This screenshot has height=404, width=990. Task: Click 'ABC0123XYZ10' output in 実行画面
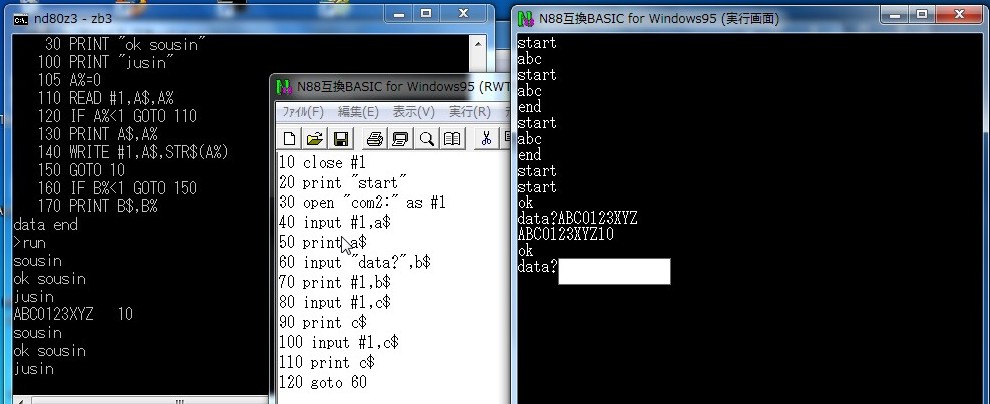[x=566, y=235]
